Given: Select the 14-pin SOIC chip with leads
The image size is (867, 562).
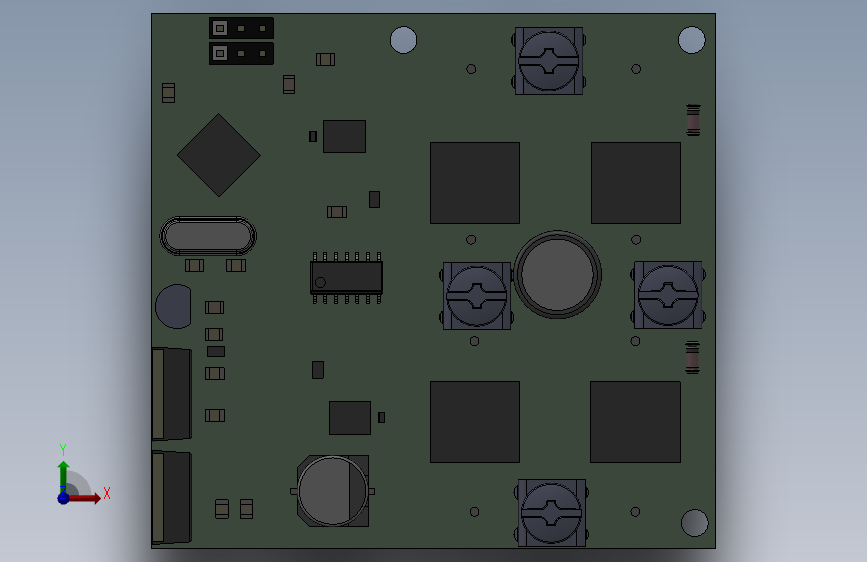Looking at the screenshot, I should [x=346, y=278].
